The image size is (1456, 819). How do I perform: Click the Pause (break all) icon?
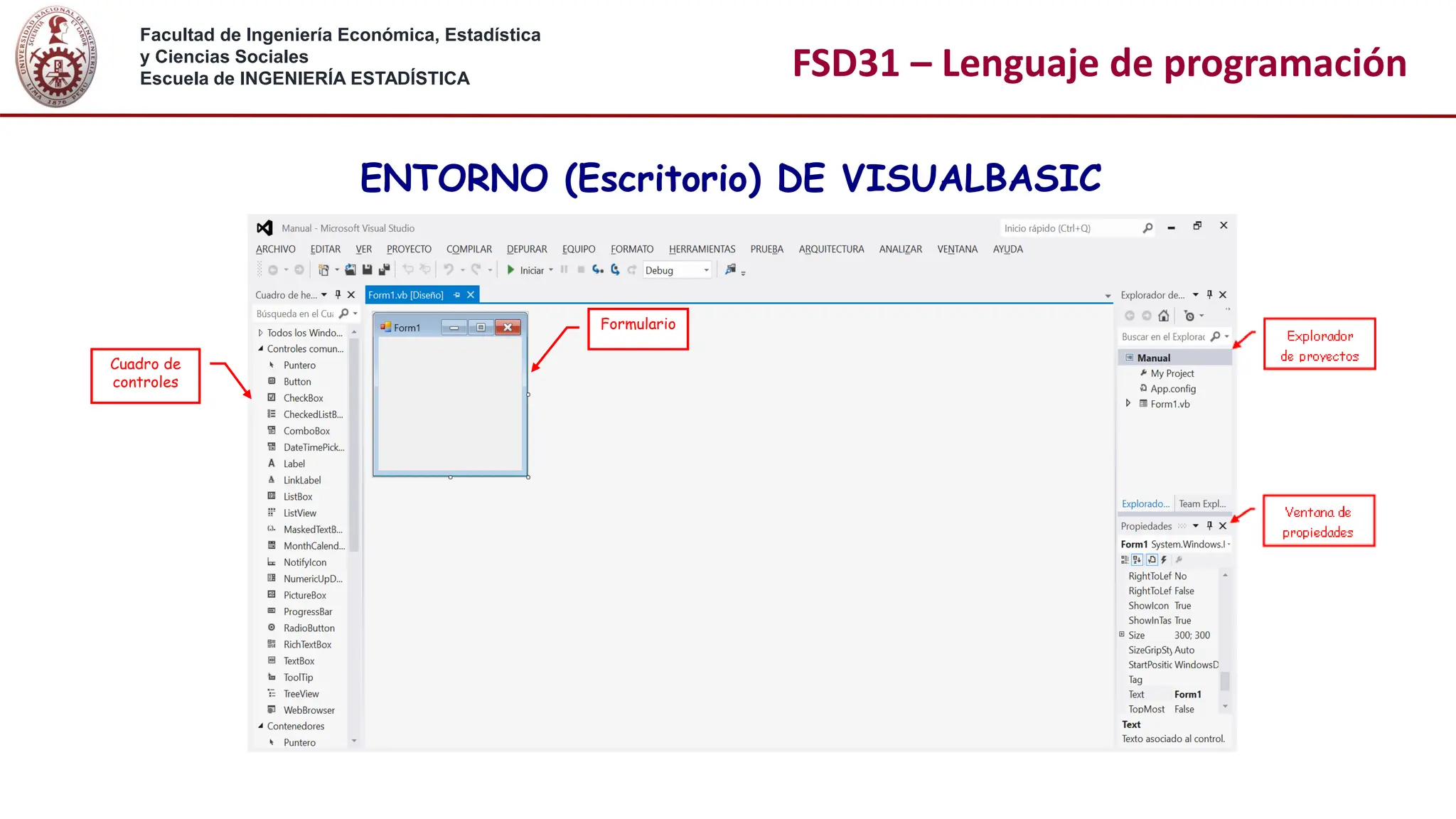click(564, 269)
